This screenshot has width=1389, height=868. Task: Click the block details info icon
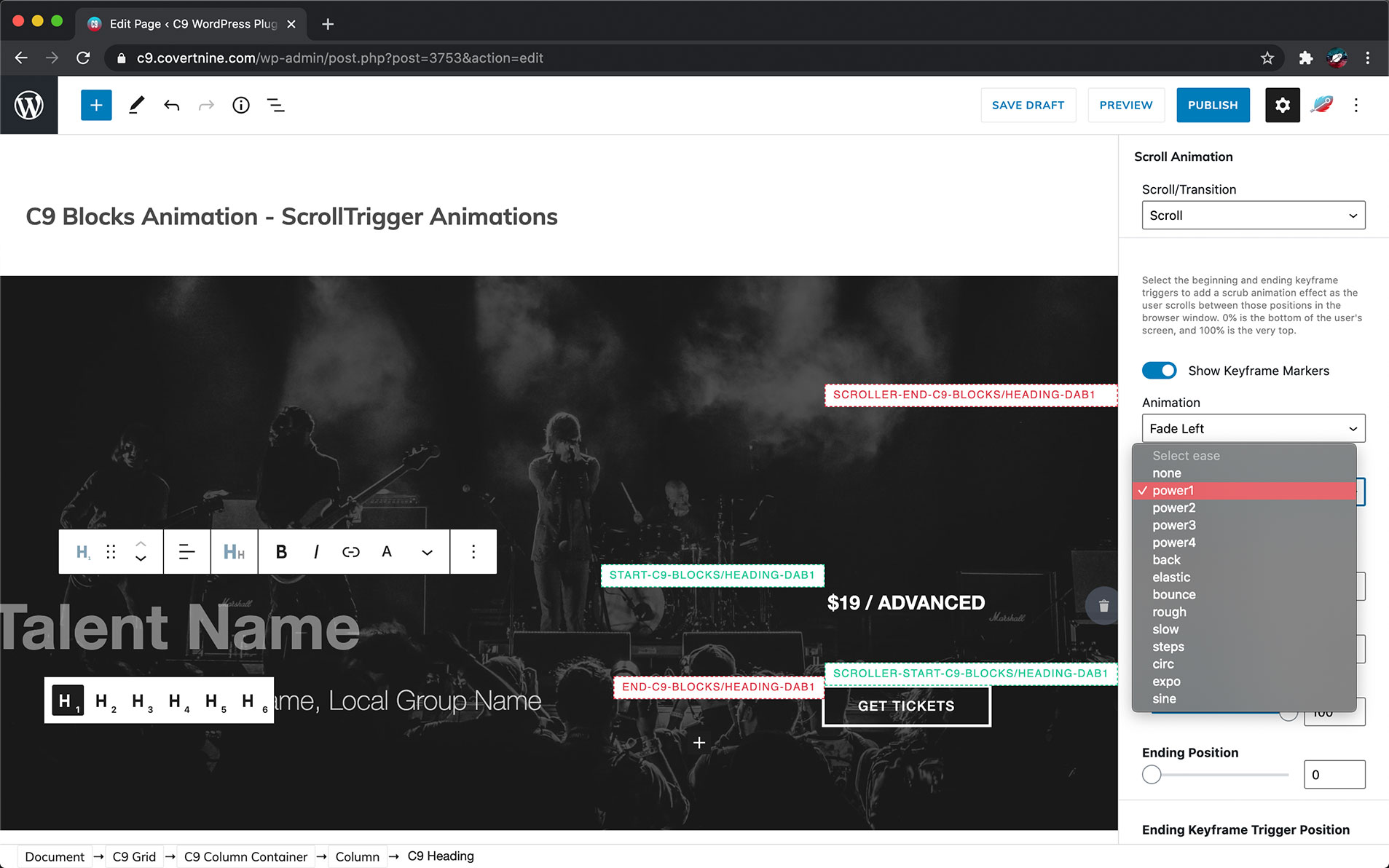point(241,105)
